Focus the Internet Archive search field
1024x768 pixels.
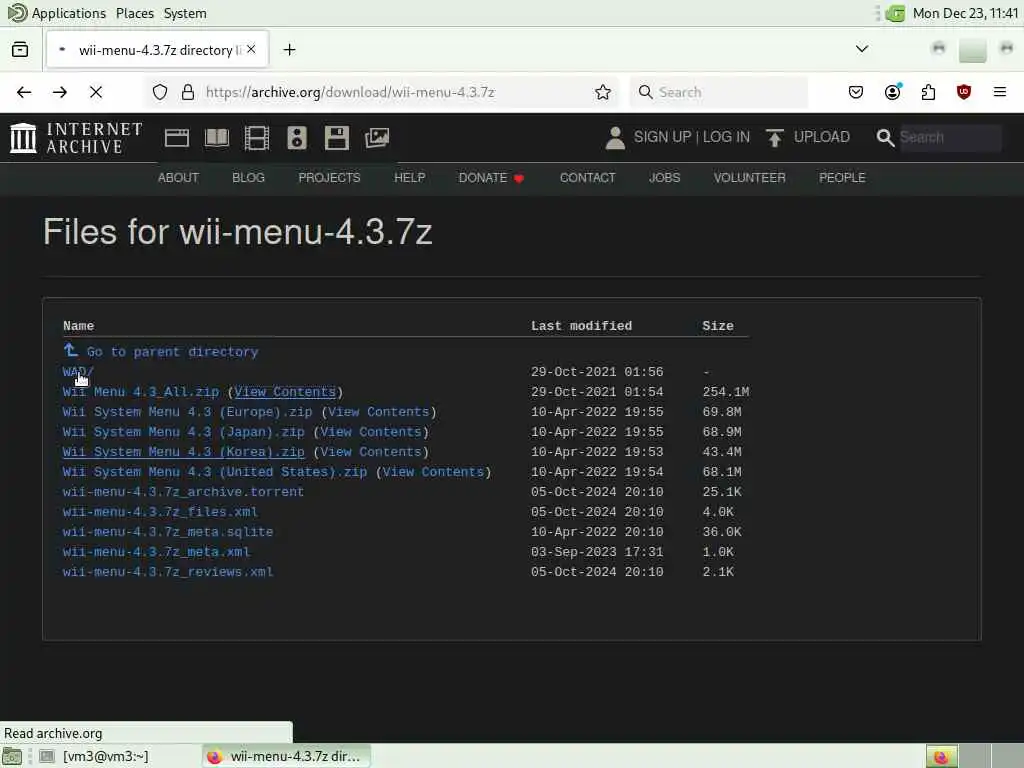pyautogui.click(x=950, y=137)
